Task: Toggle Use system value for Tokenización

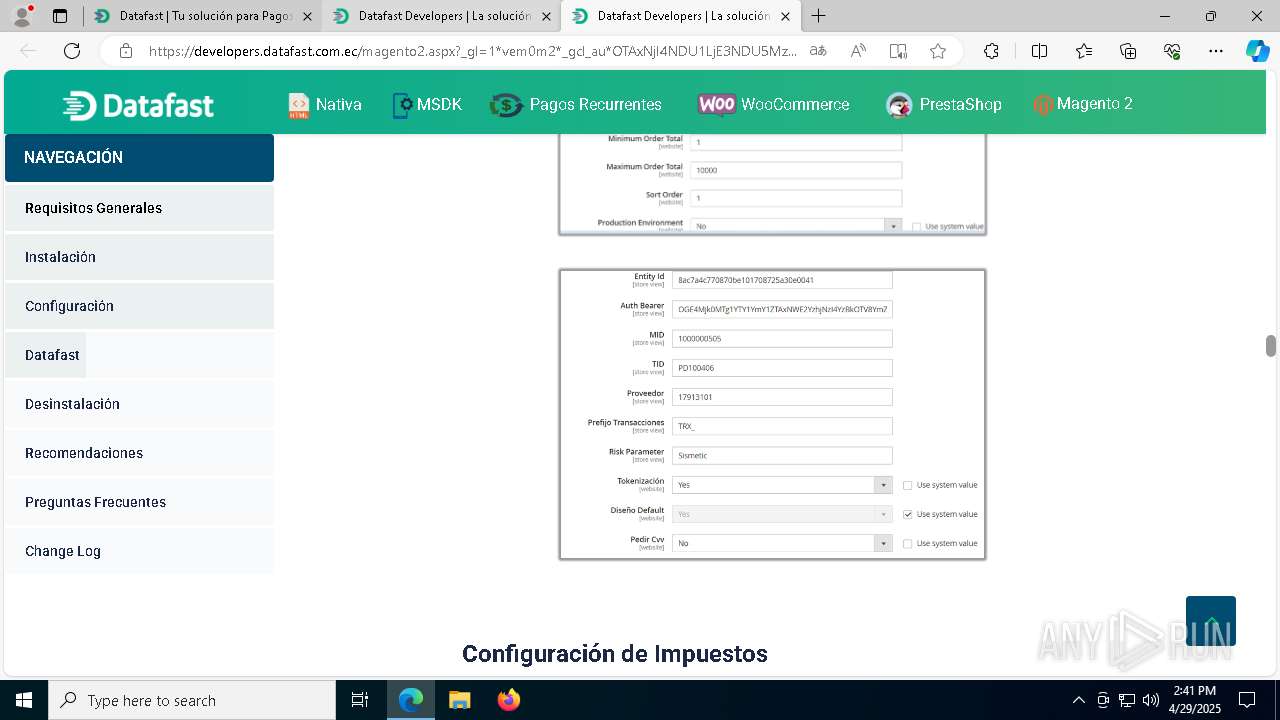Action: (908, 485)
